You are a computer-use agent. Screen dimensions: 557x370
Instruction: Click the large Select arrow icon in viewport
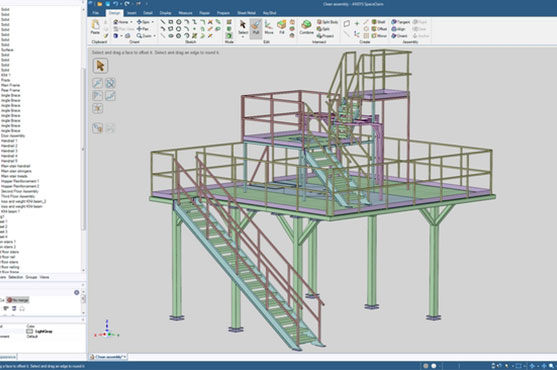(100, 66)
